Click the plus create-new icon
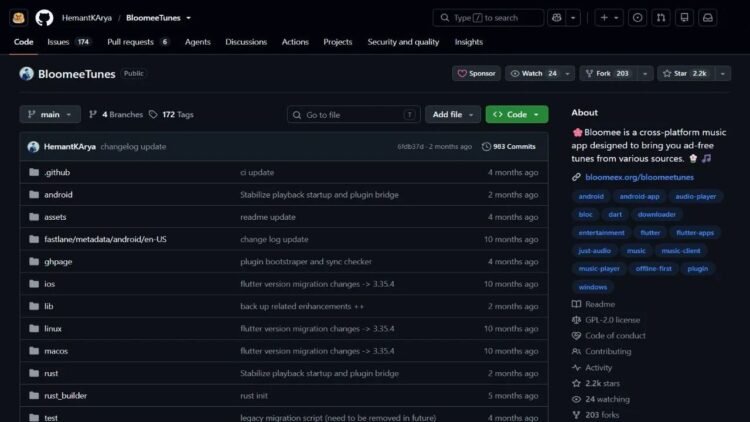750x422 pixels. click(604, 18)
